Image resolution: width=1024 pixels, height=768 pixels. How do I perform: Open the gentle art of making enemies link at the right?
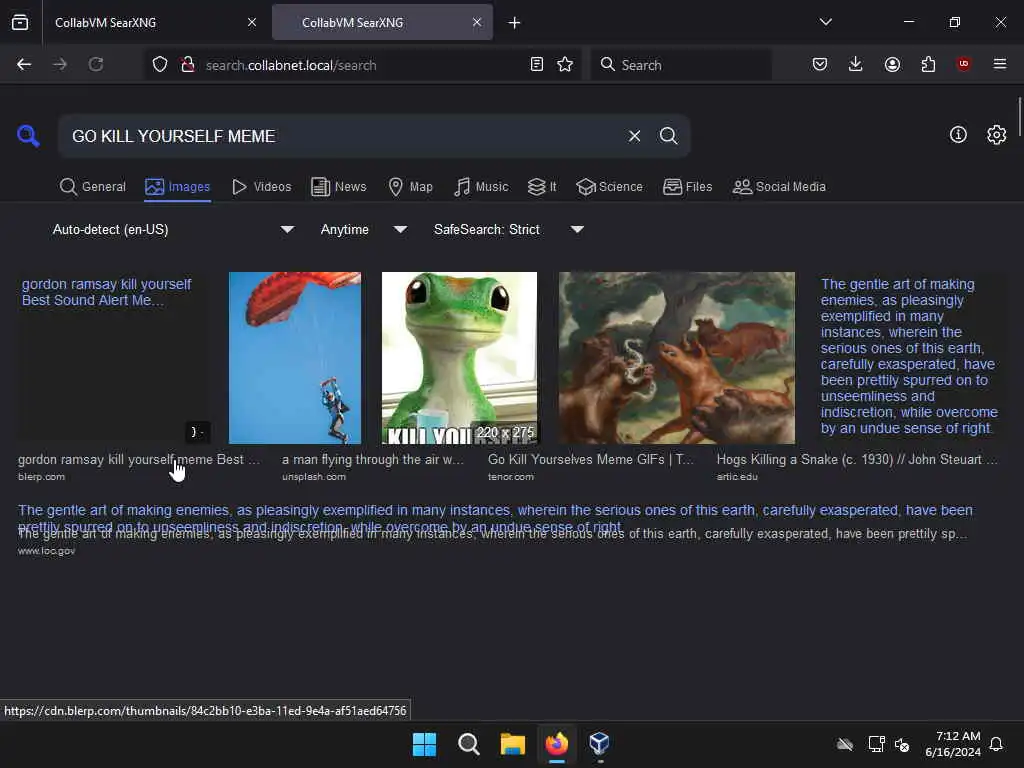click(909, 356)
